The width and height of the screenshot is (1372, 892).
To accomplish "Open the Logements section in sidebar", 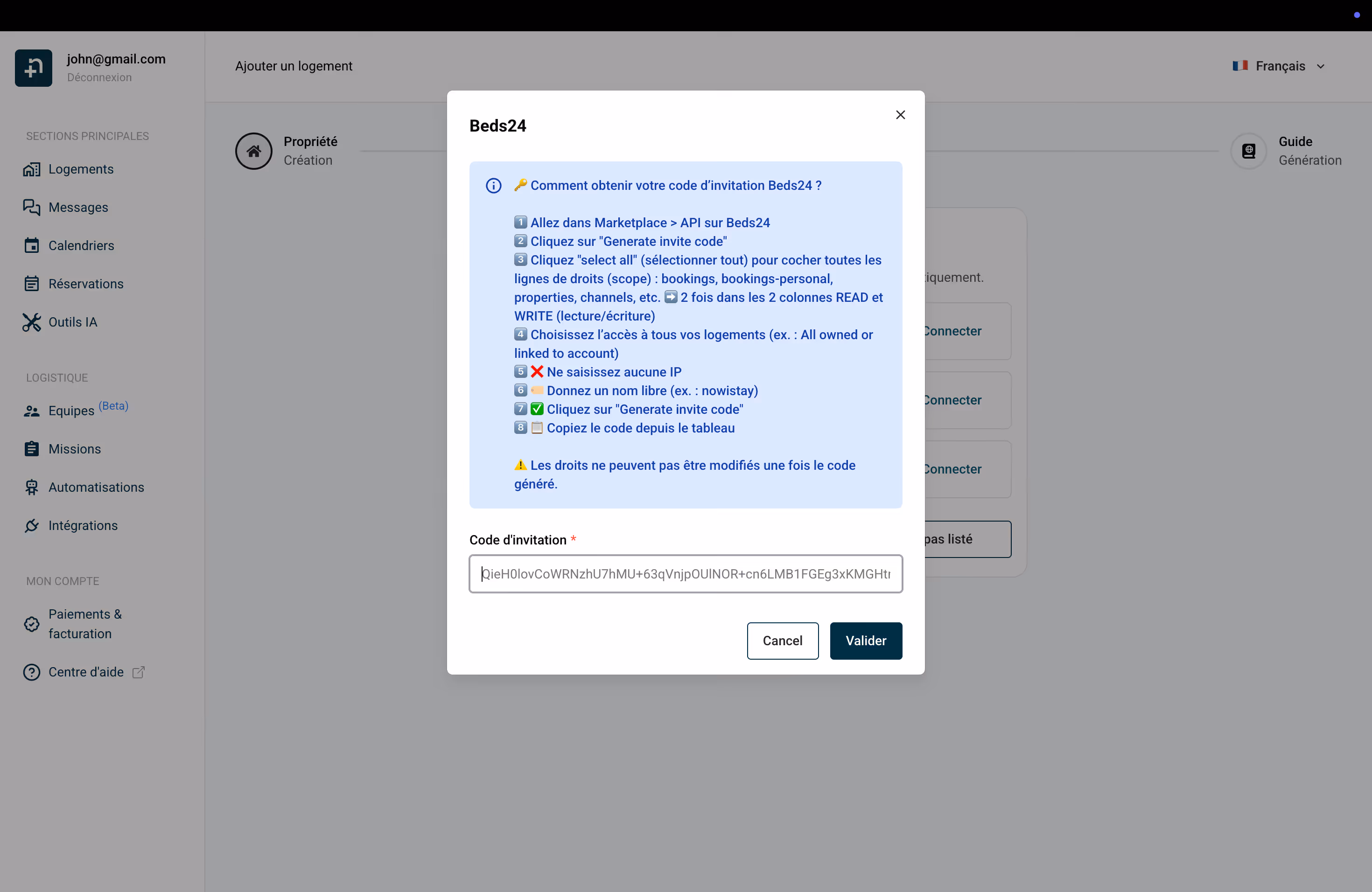I will point(81,169).
